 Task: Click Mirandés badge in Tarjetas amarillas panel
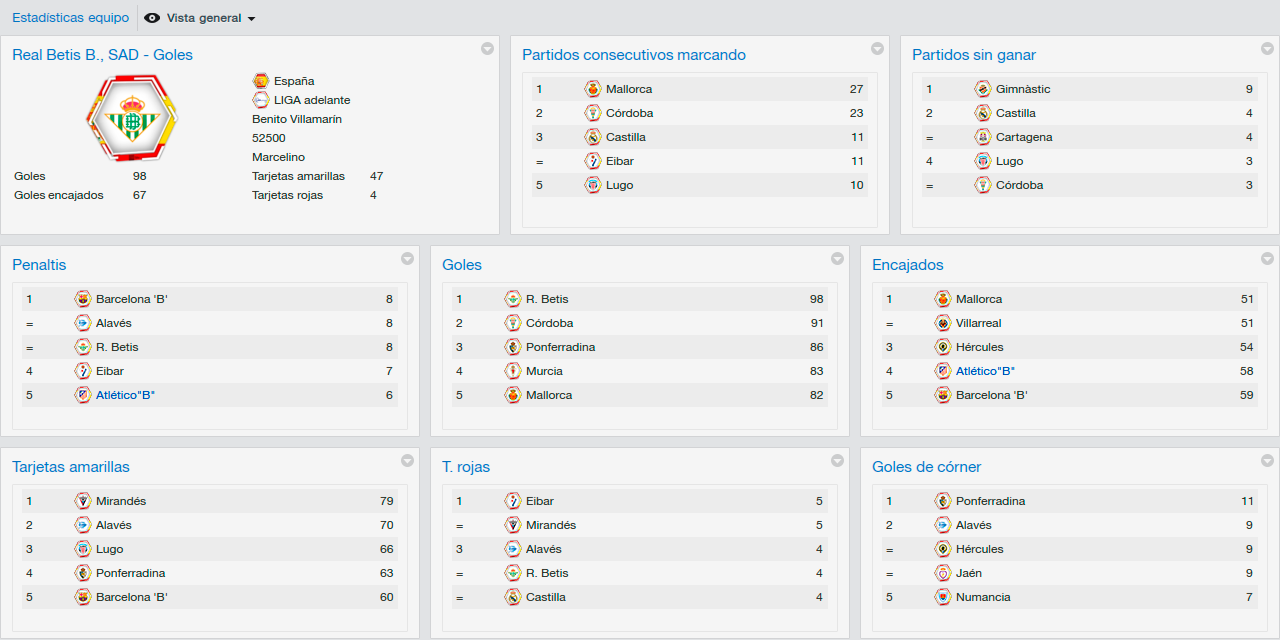83,501
